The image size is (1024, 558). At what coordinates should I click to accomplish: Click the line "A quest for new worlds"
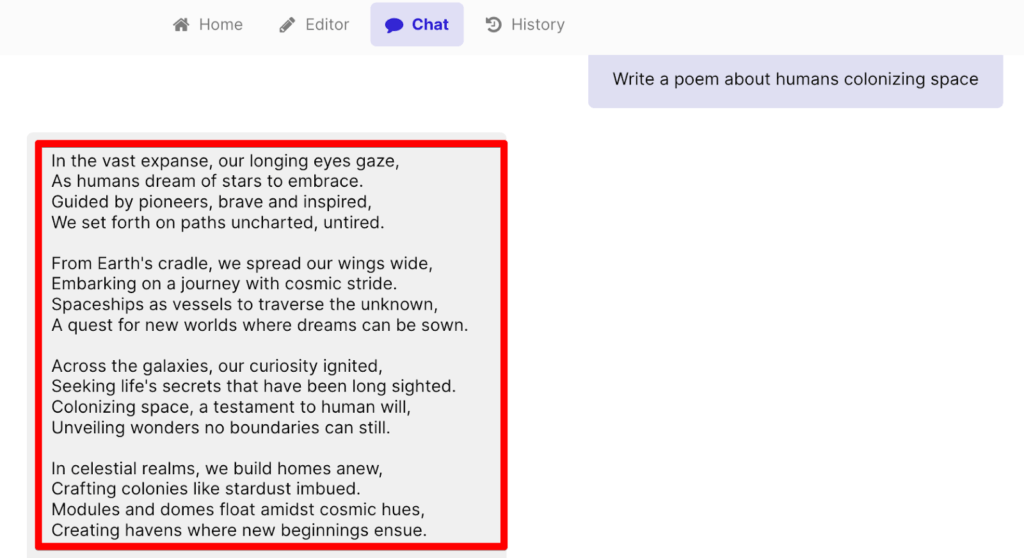point(259,326)
